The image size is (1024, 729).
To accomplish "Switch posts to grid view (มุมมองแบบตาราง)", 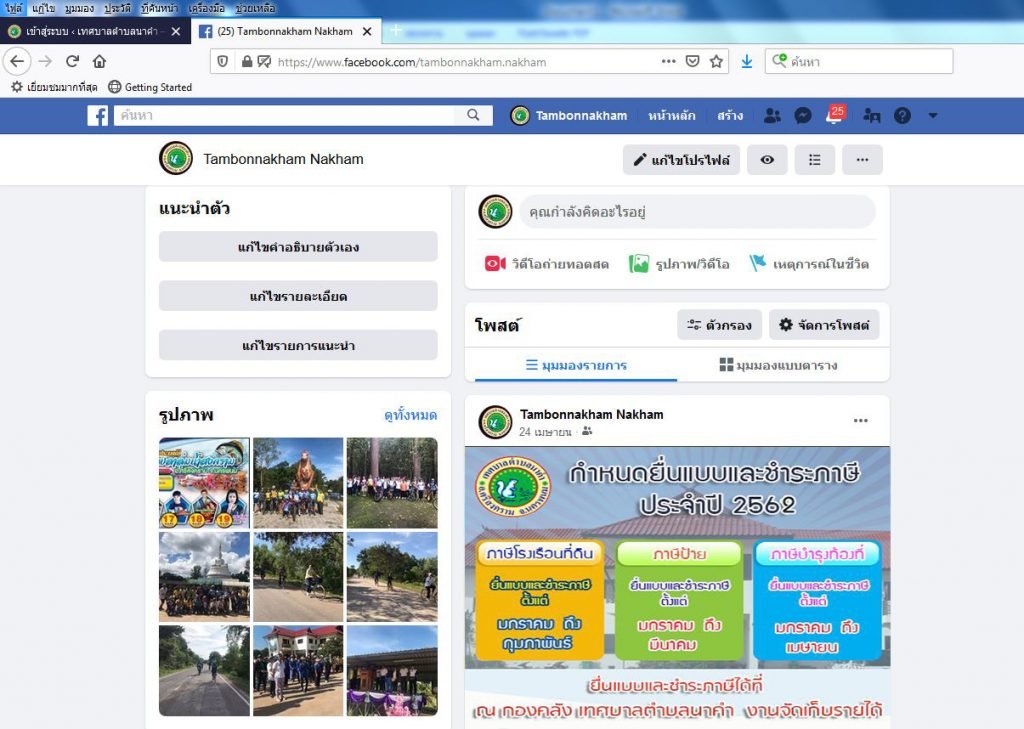I will (778, 365).
